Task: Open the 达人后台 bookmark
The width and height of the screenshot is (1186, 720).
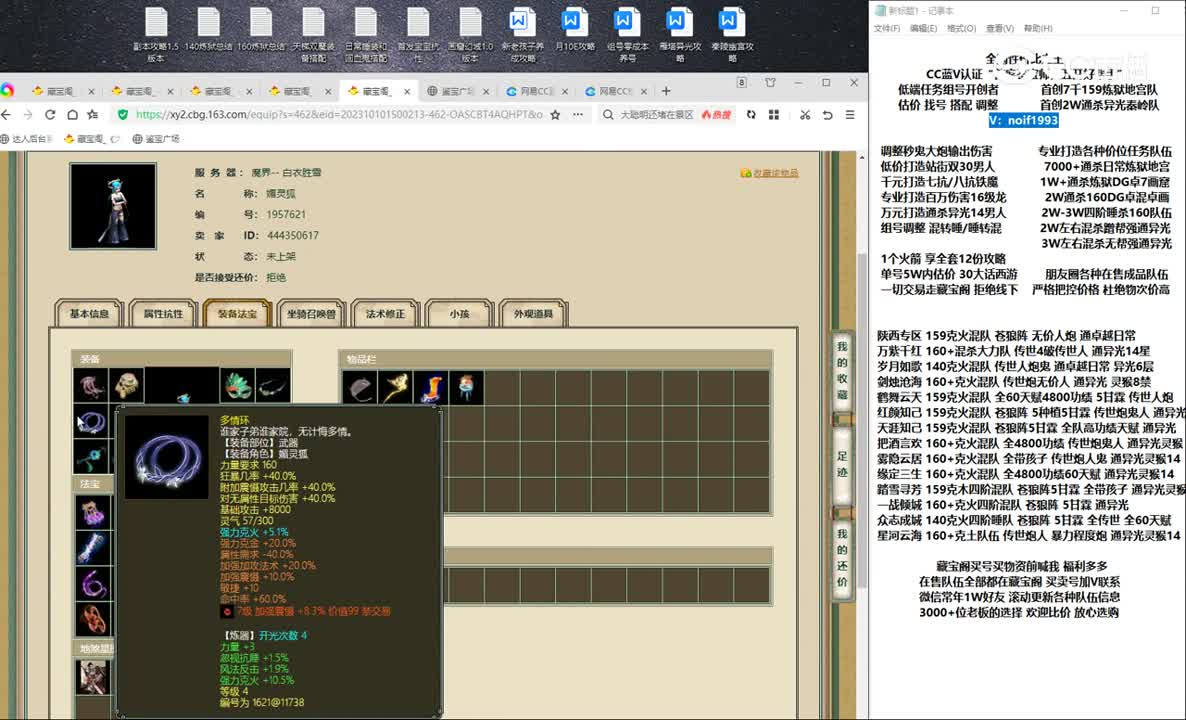Action: click(27, 139)
